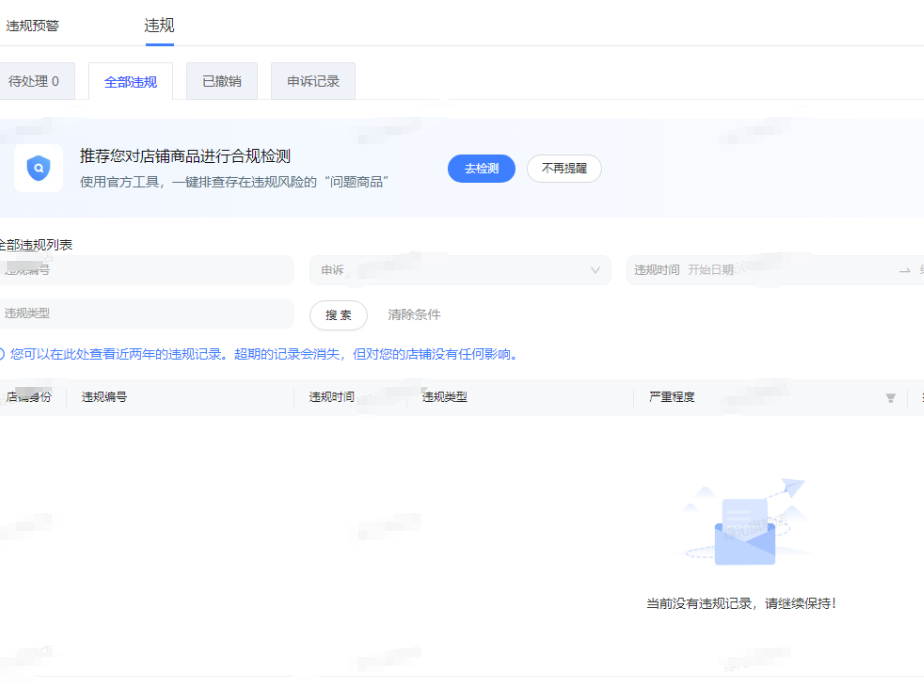Click the 清除条件 link
This screenshot has height=700, width=924.
pyautogui.click(x=414, y=315)
